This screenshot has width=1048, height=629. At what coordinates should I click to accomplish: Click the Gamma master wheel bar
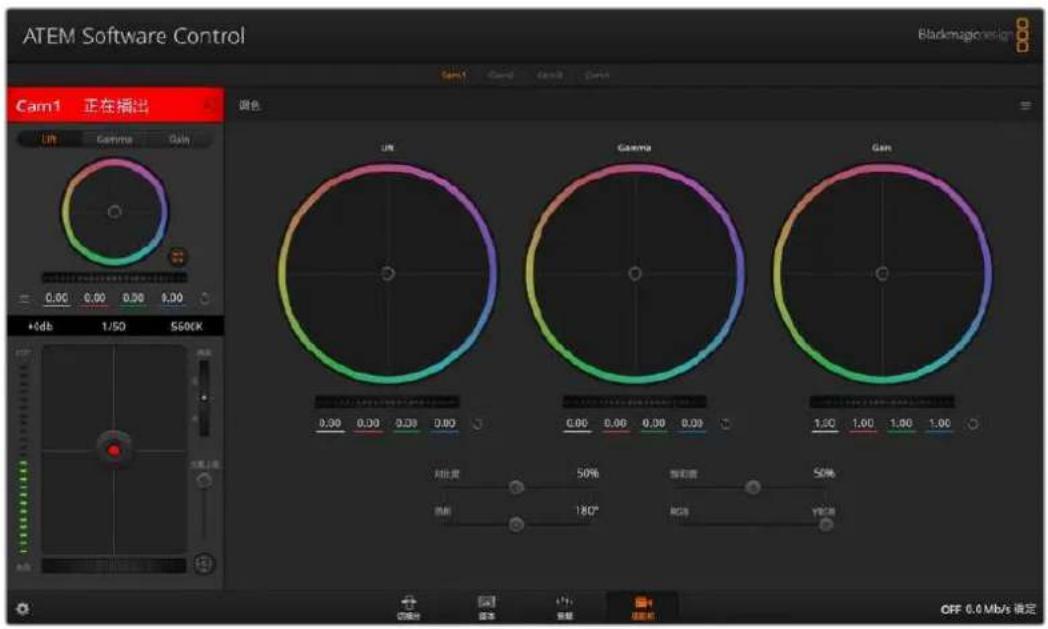coord(634,402)
